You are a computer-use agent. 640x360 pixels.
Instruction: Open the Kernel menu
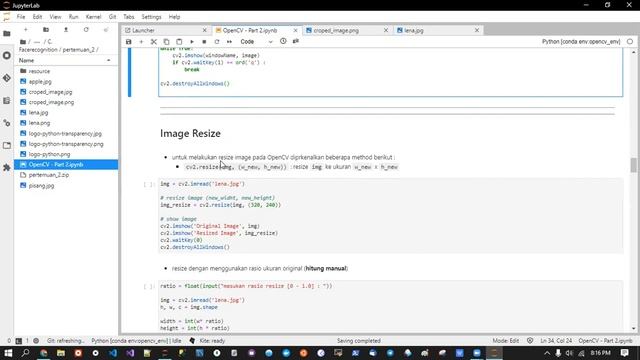(93, 17)
